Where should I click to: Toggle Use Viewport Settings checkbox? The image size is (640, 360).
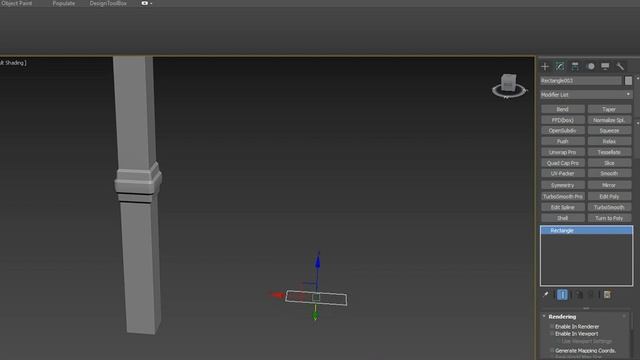558,341
